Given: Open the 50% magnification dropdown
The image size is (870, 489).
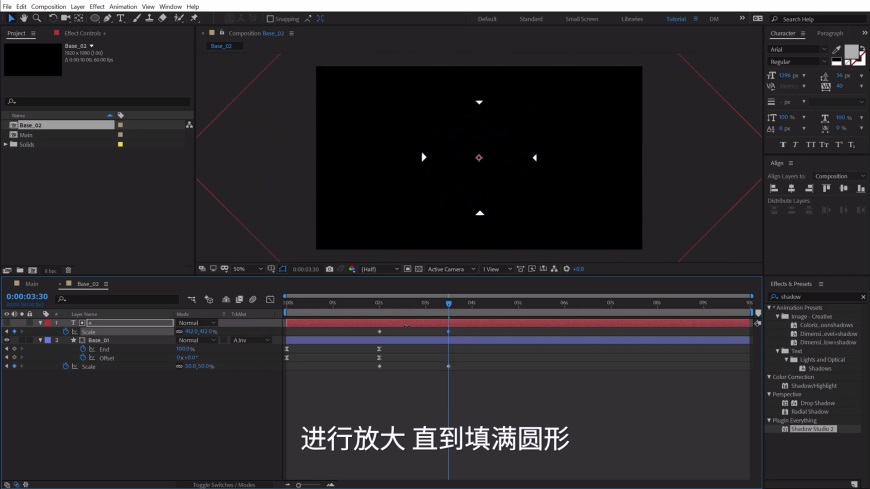Looking at the screenshot, I should point(247,269).
